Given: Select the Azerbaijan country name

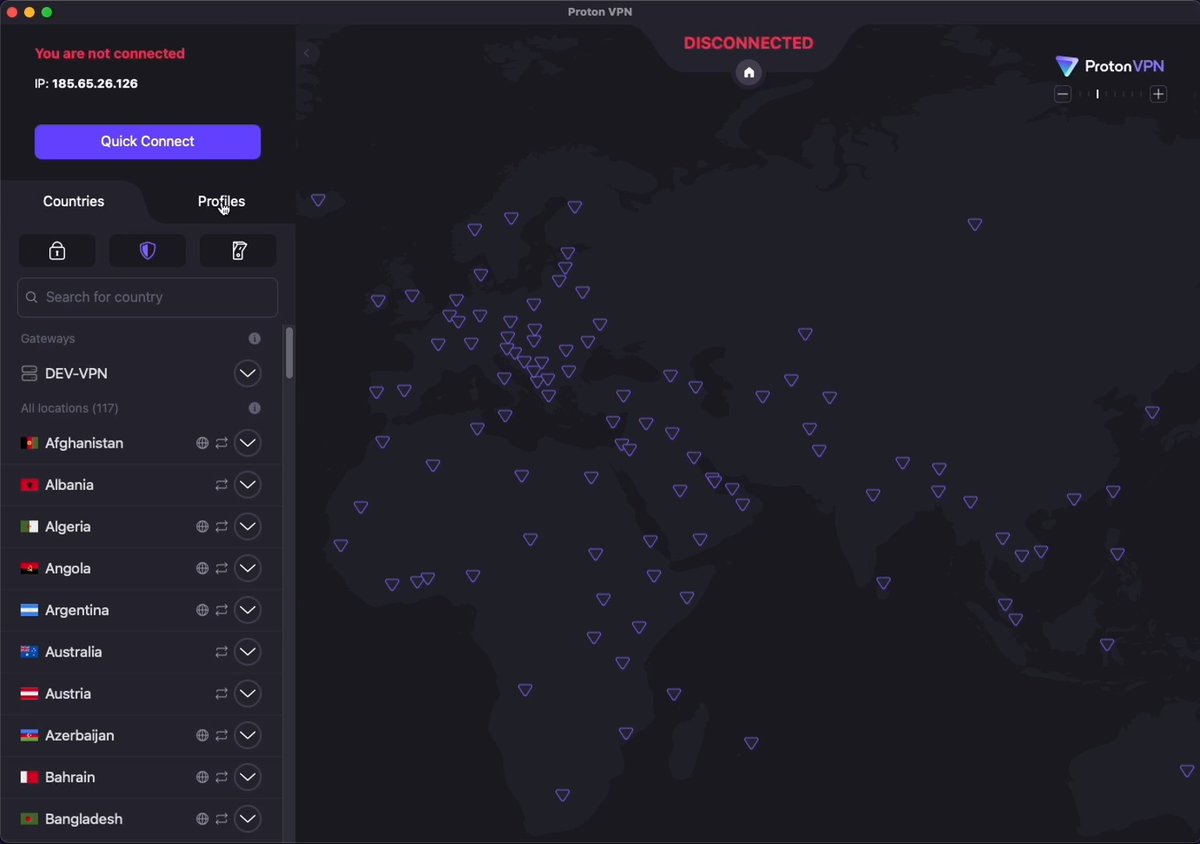Looking at the screenshot, I should [80, 735].
